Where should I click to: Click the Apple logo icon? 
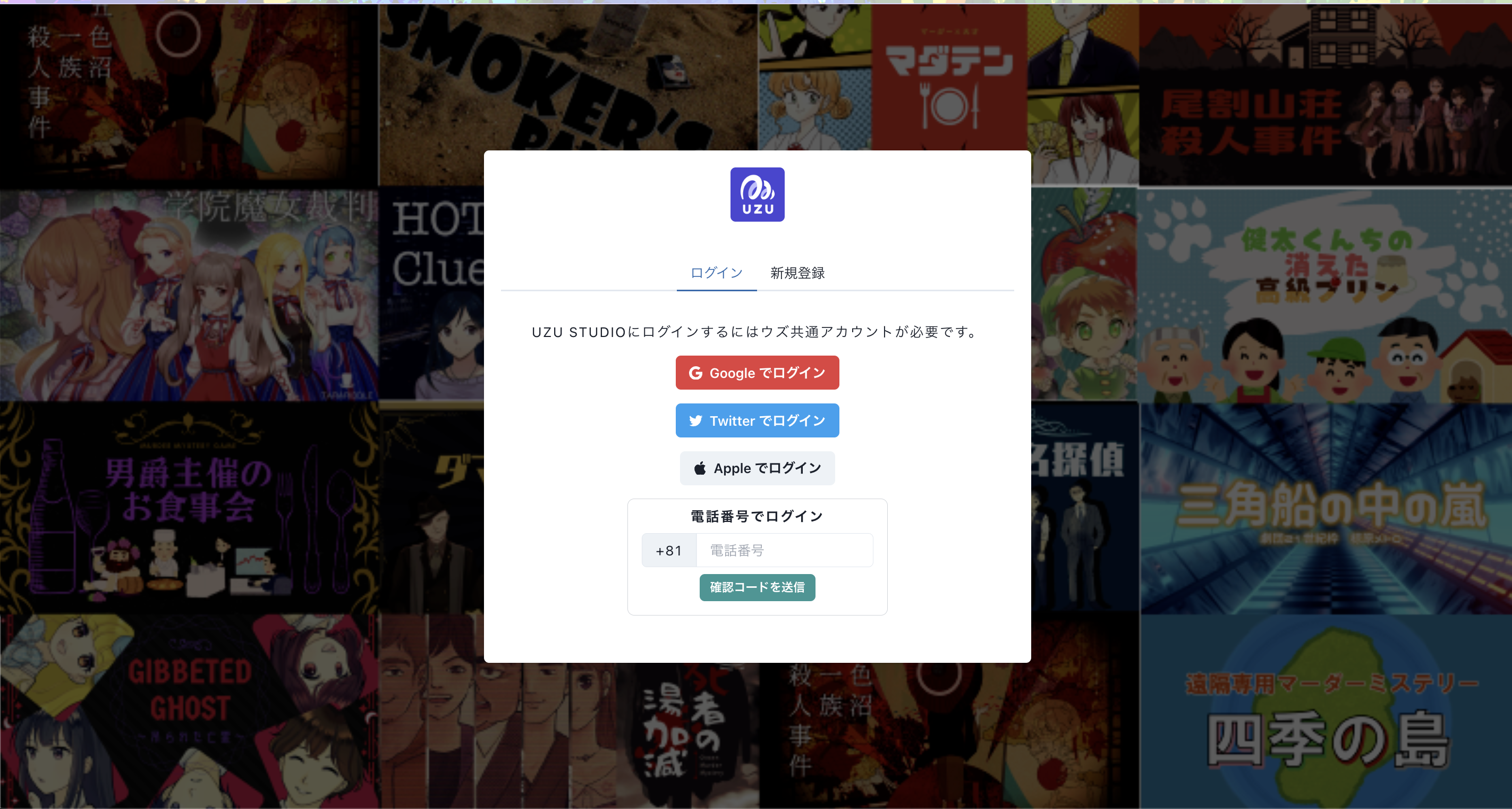(700, 468)
